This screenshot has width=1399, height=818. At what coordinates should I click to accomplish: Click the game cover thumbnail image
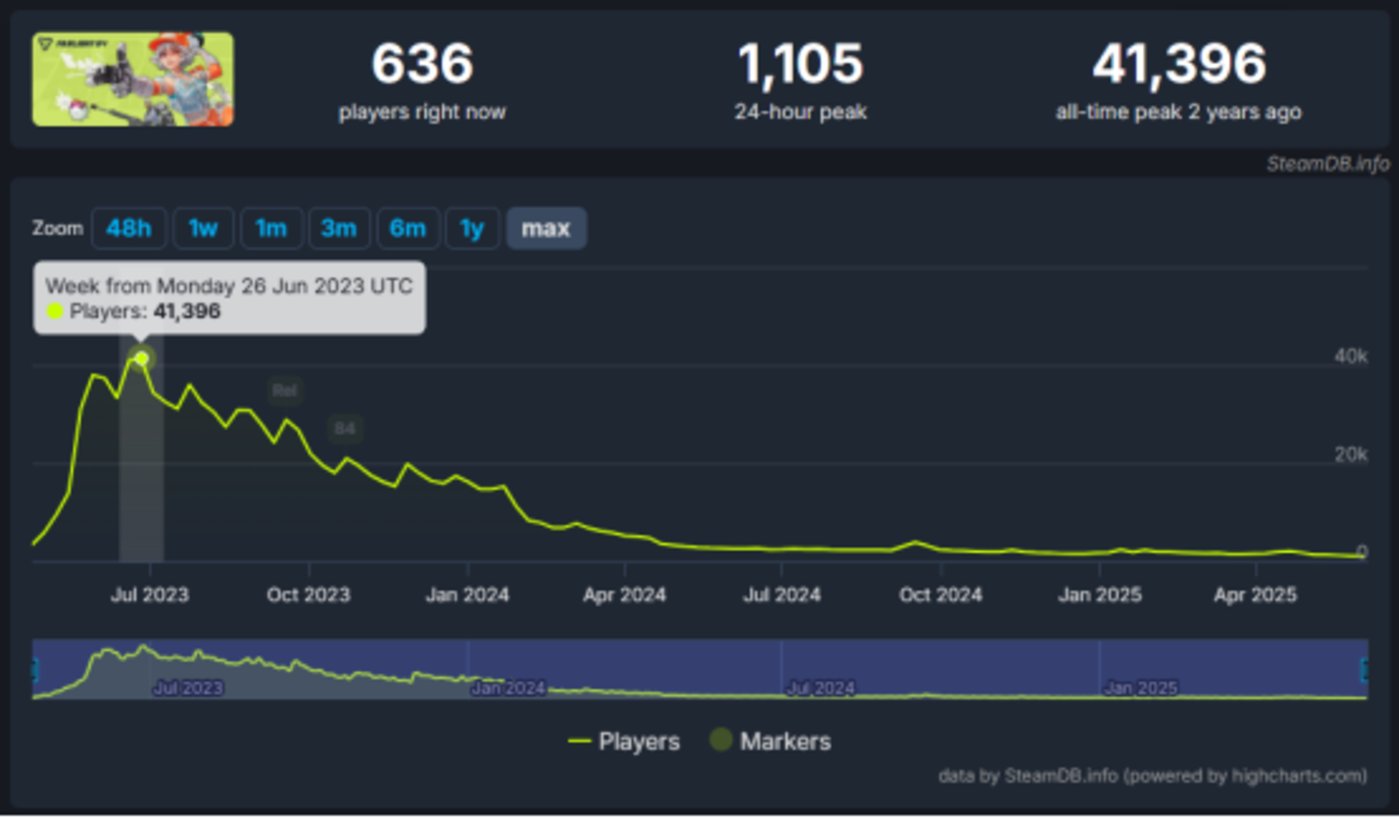pyautogui.click(x=133, y=79)
